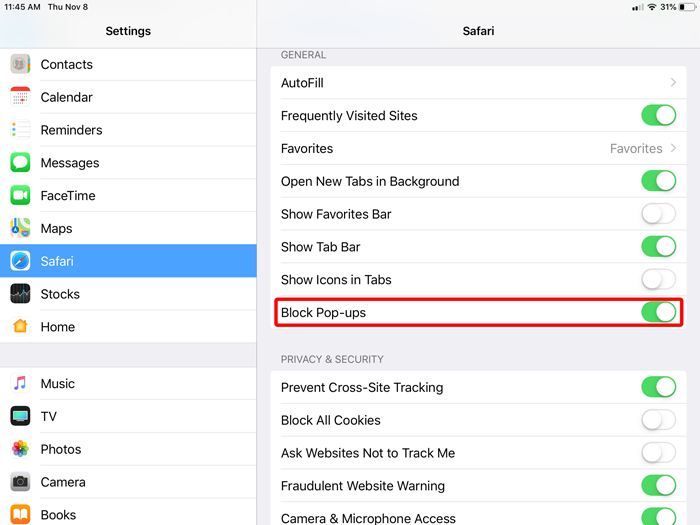Viewport: 700px width, 525px height.
Task: Turn on Ask Websites Not to Track Me
Action: [658, 453]
